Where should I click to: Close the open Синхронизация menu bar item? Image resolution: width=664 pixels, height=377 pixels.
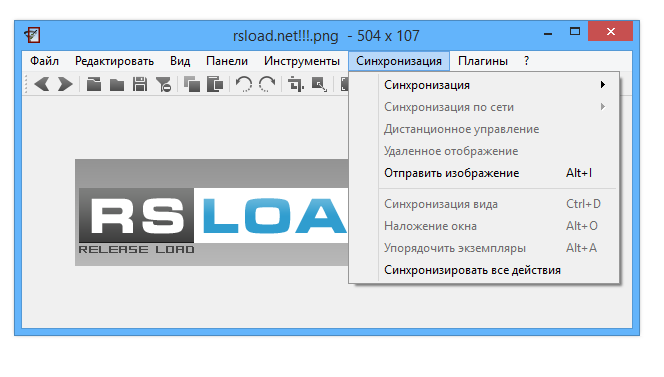[399, 61]
